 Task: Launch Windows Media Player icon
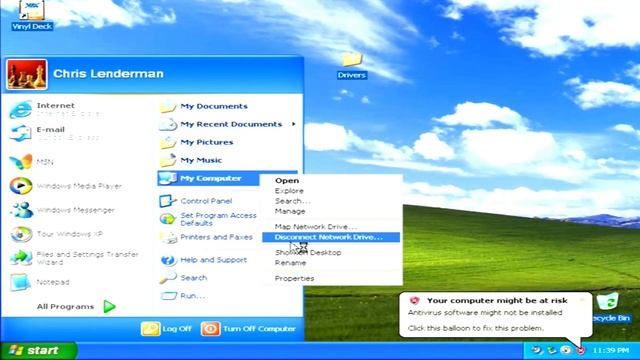20,186
